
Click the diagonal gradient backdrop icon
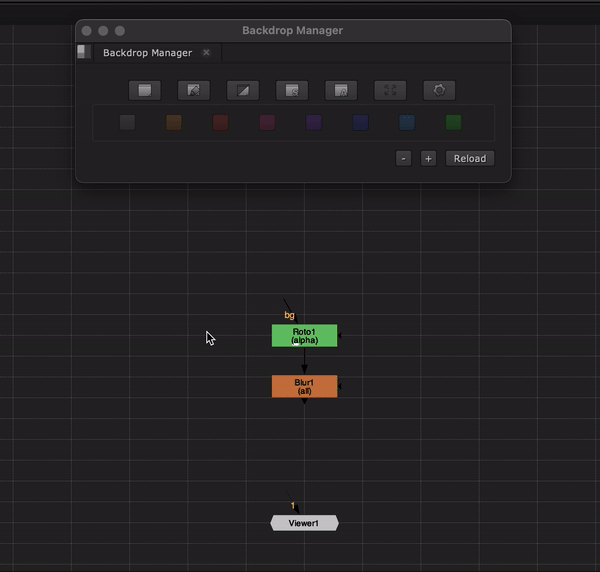[243, 90]
